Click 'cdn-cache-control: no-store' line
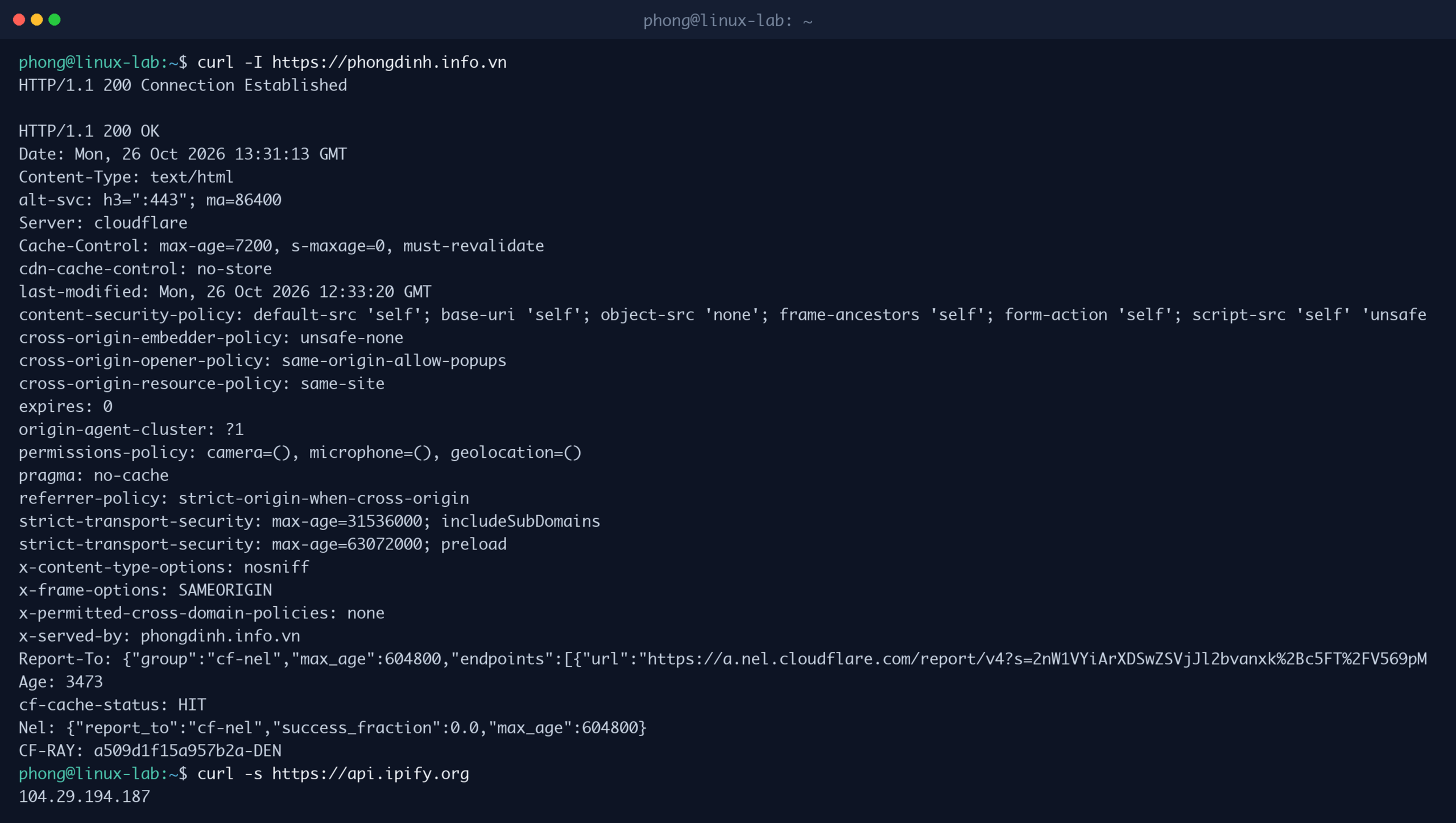1456x823 pixels. point(145,269)
